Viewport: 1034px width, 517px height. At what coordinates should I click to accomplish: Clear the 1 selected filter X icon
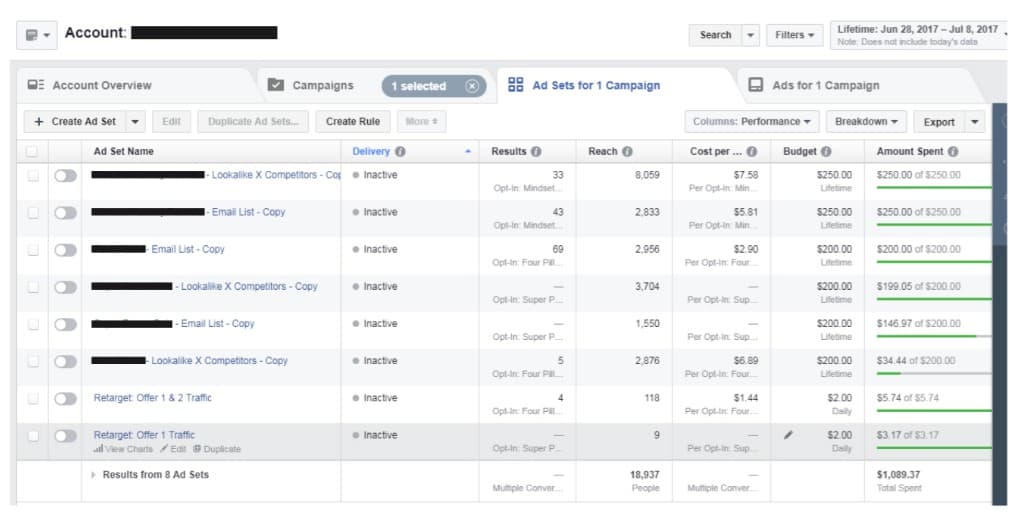coord(472,86)
